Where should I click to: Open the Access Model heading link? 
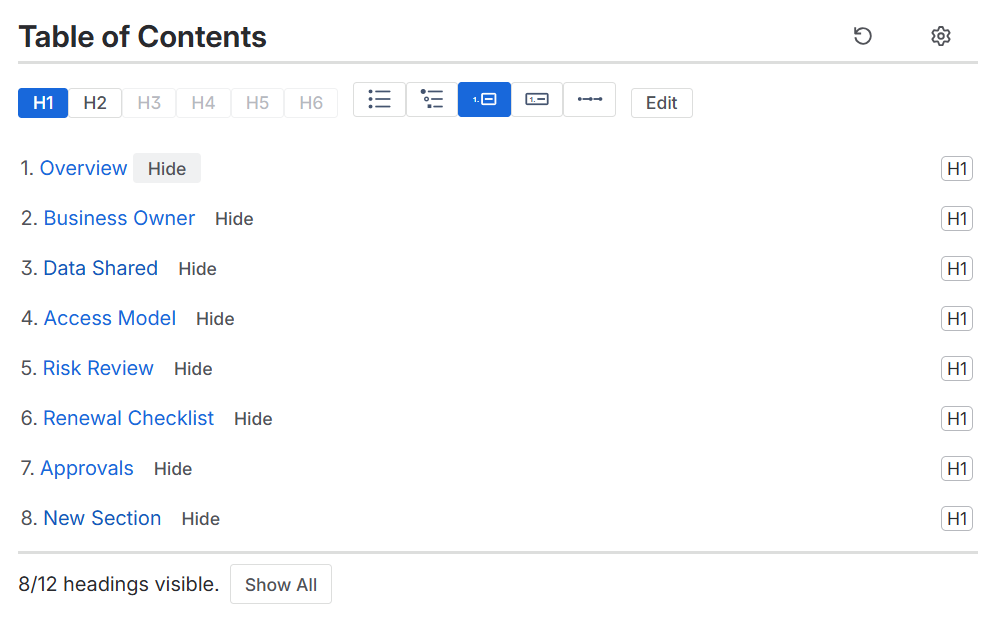coord(110,318)
